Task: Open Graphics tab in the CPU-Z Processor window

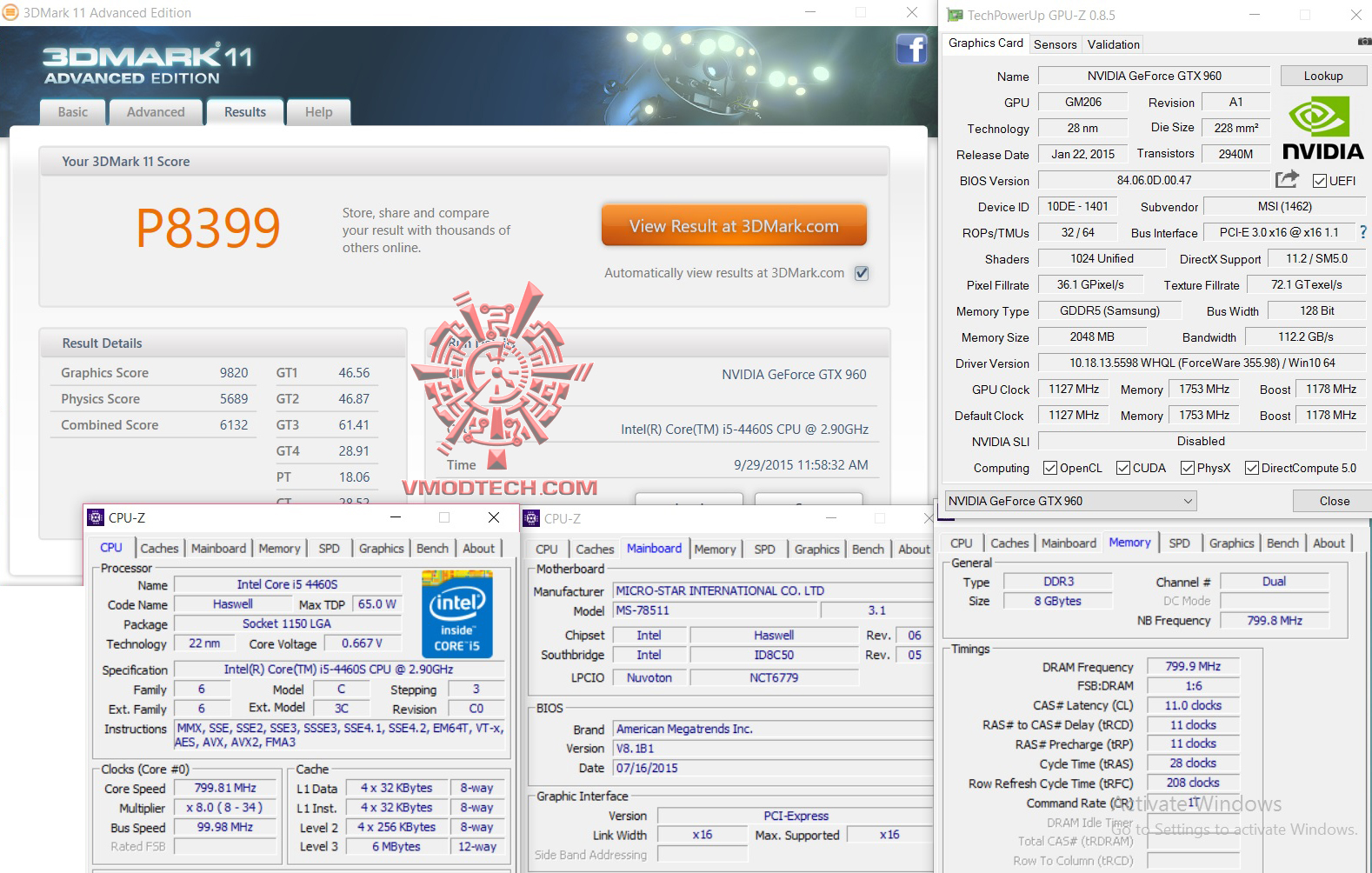Action: pos(381,549)
